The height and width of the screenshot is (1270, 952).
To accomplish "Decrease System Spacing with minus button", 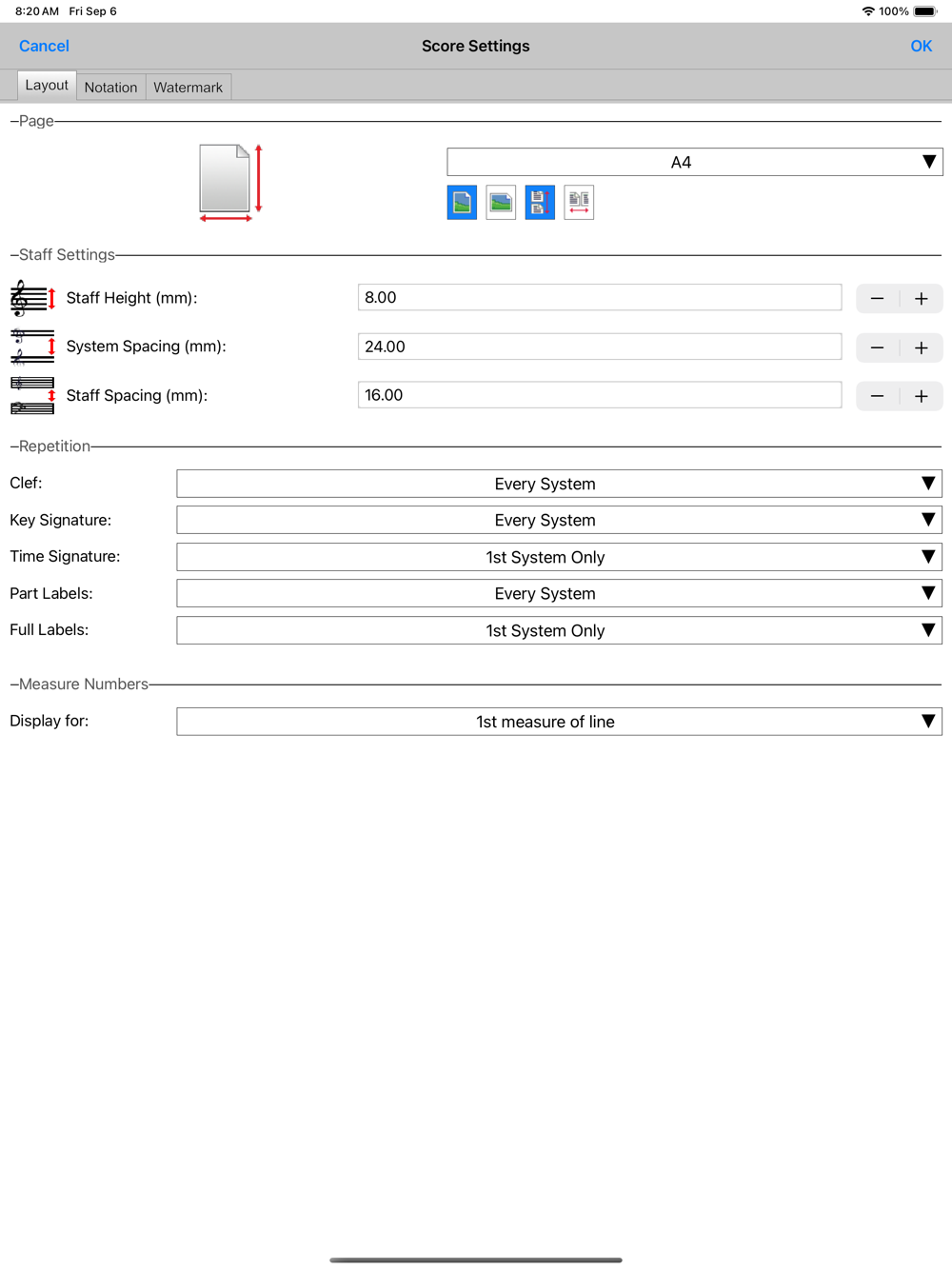I will [878, 347].
